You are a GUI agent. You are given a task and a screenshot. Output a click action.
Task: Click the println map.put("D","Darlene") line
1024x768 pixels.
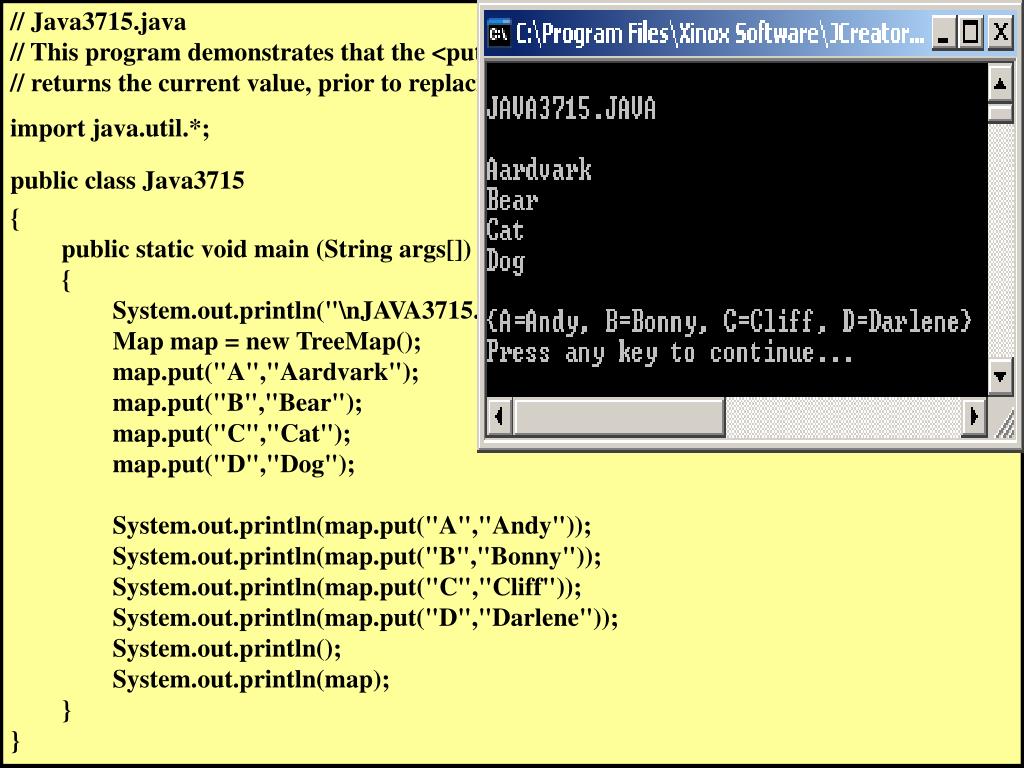(x=365, y=618)
